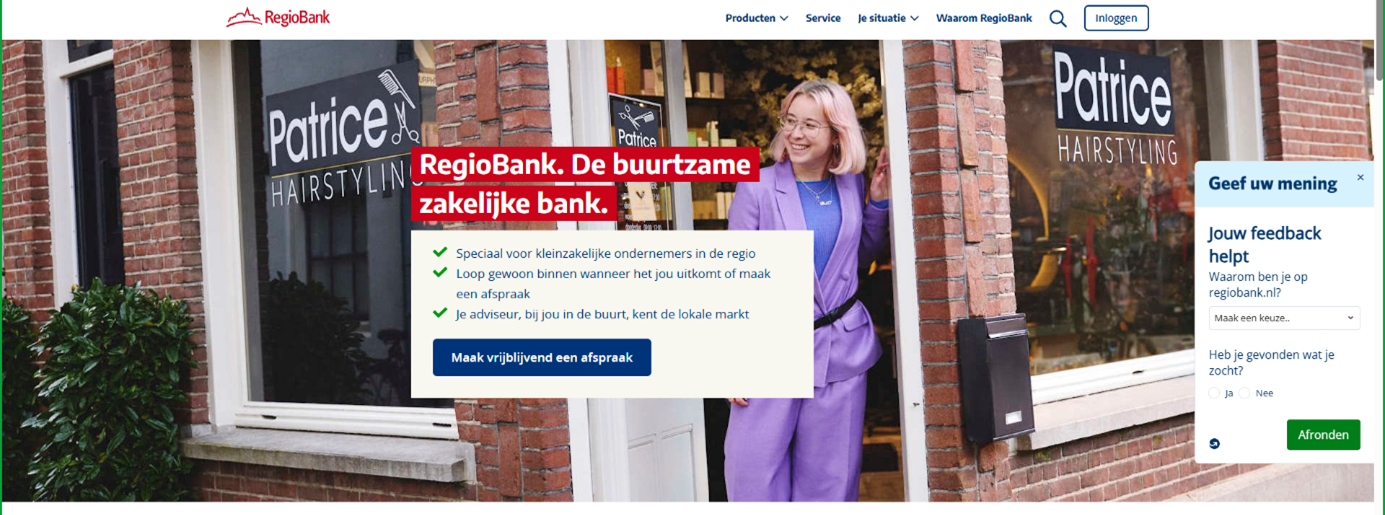
Task: Expand the Producten menu
Action: [x=757, y=18]
